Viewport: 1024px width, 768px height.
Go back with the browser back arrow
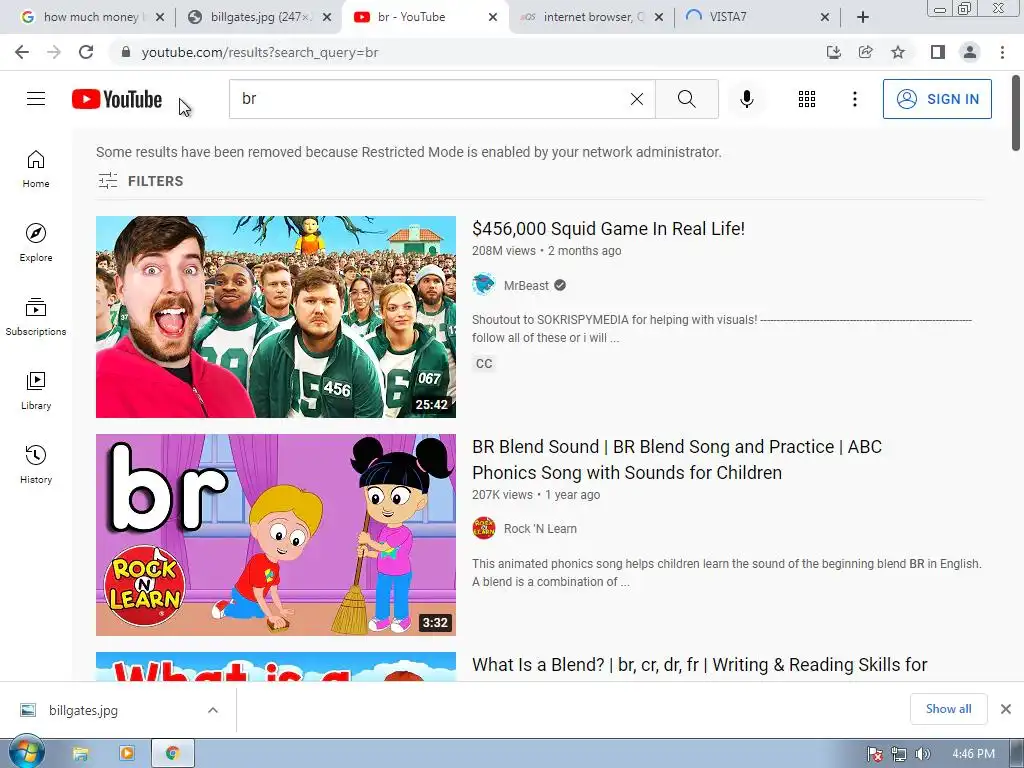[x=22, y=52]
